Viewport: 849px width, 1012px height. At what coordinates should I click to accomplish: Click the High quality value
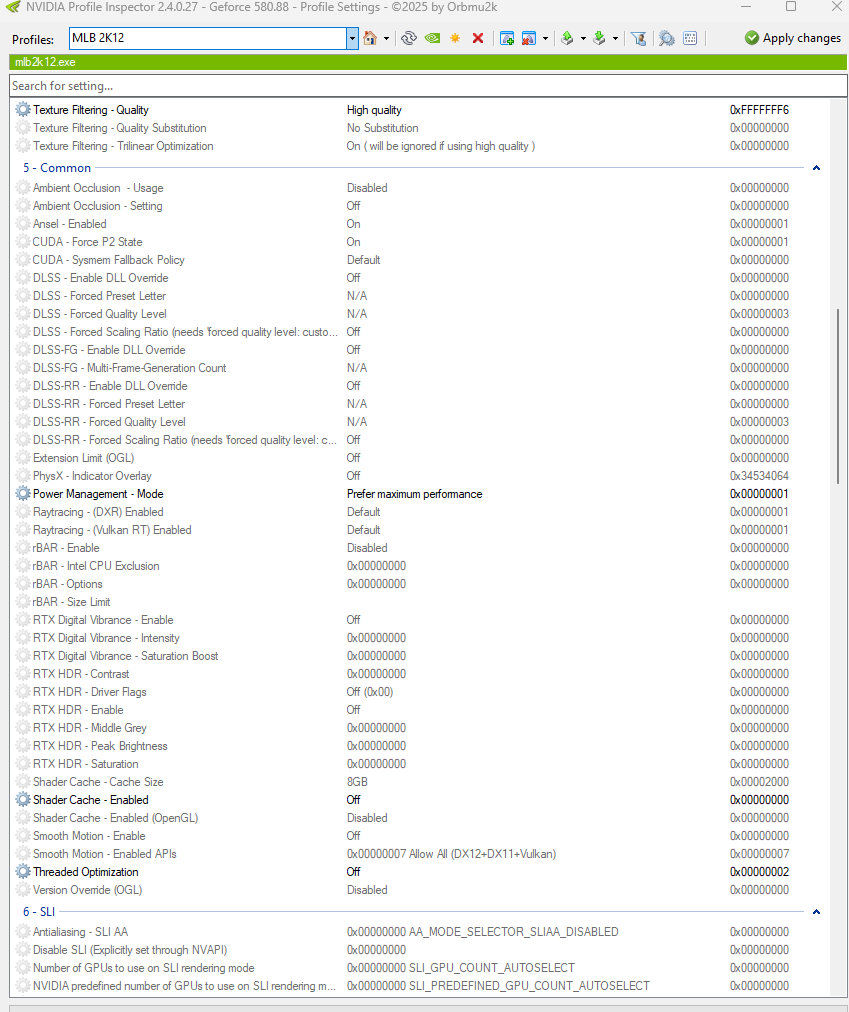374,110
